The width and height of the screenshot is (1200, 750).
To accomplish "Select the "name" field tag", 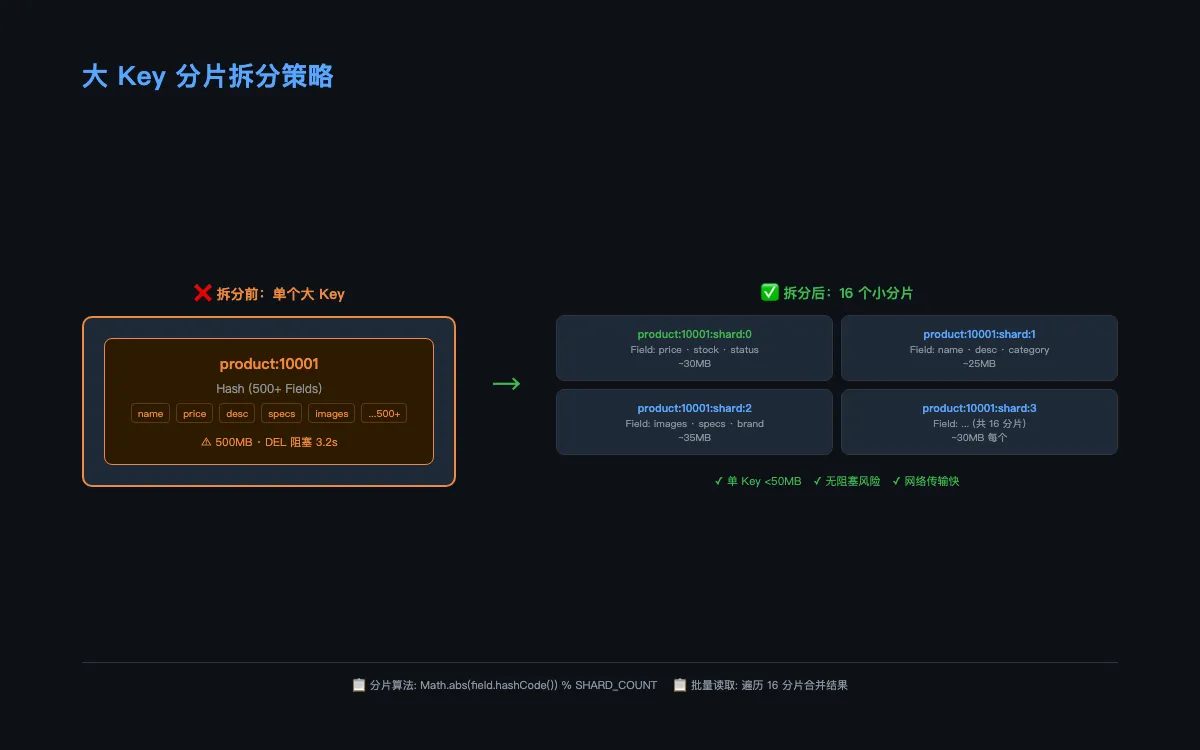I will (x=151, y=413).
